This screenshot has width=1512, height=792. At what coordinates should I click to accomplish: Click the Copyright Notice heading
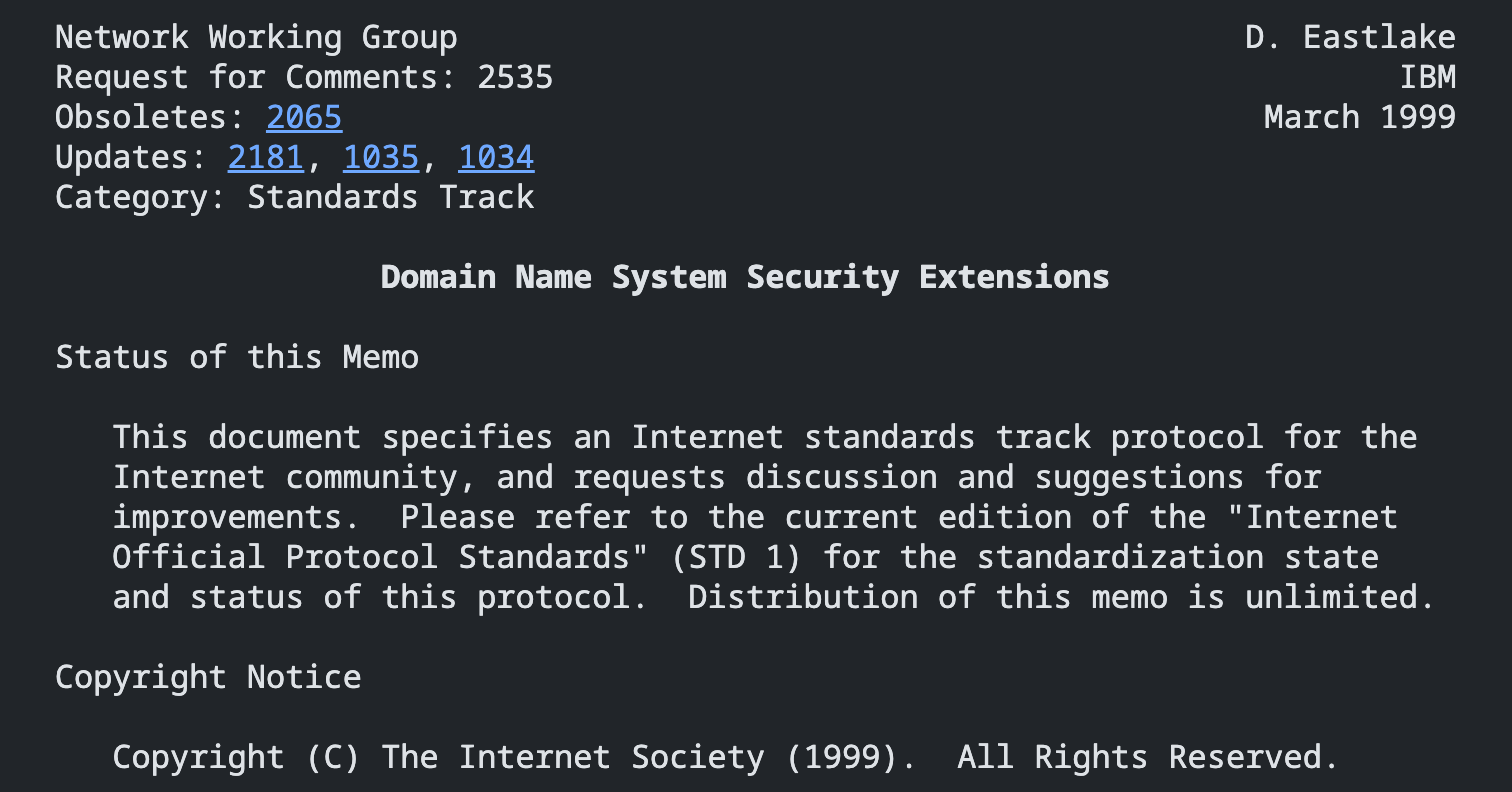coord(208,677)
